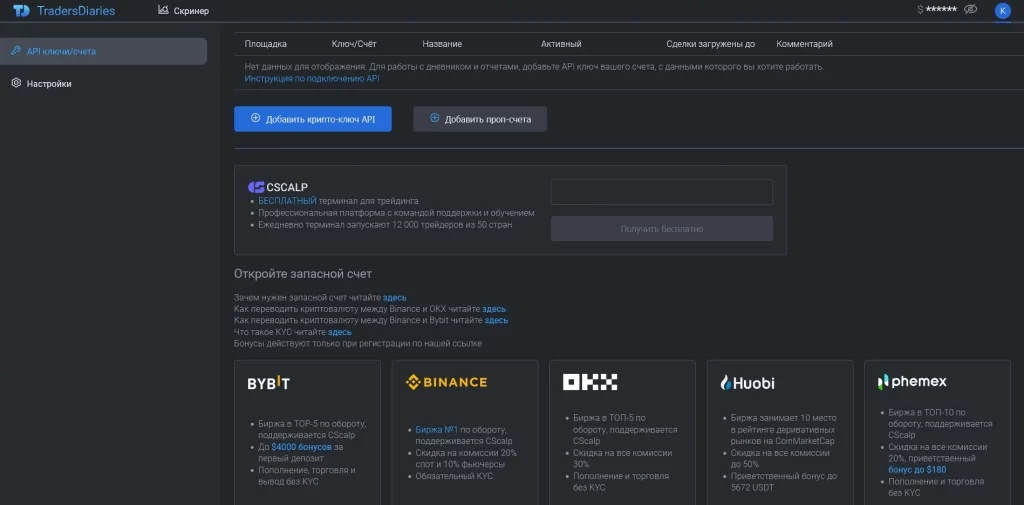This screenshot has width=1024, height=505.
Task: Click the Binance logo
Action: coord(446,382)
